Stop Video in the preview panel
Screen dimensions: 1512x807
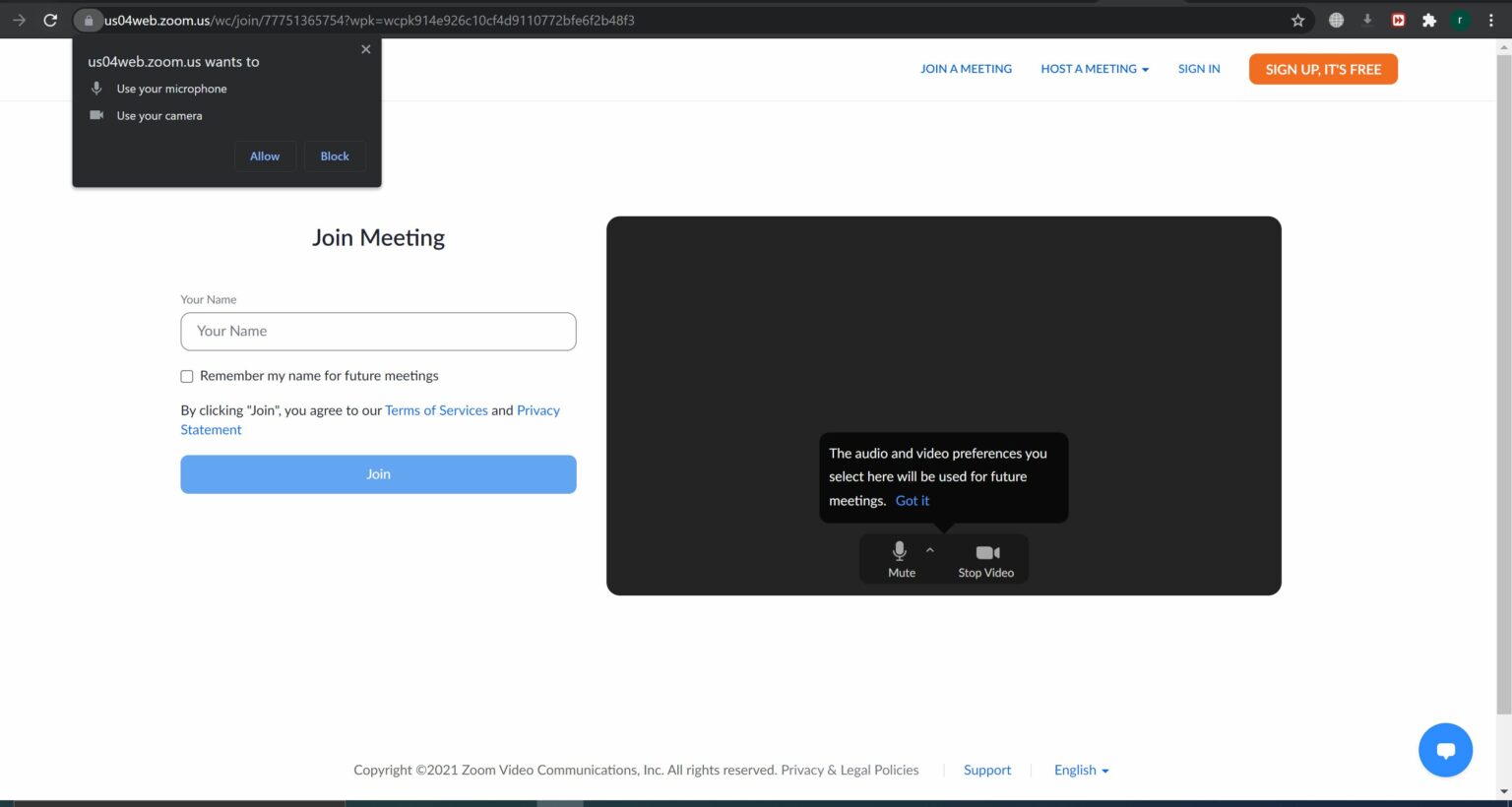point(986,560)
